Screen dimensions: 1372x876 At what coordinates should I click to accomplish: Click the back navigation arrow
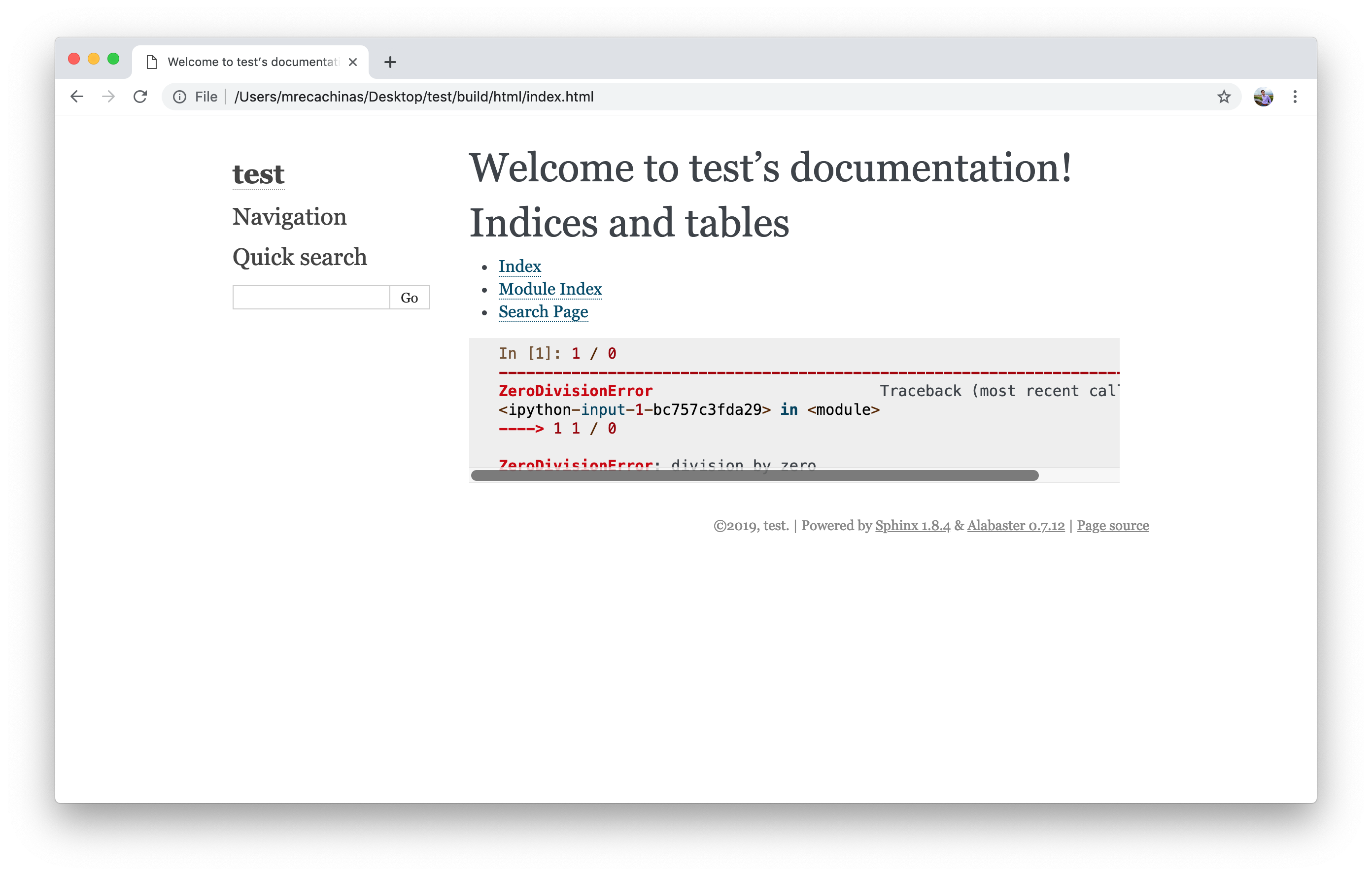[x=77, y=96]
